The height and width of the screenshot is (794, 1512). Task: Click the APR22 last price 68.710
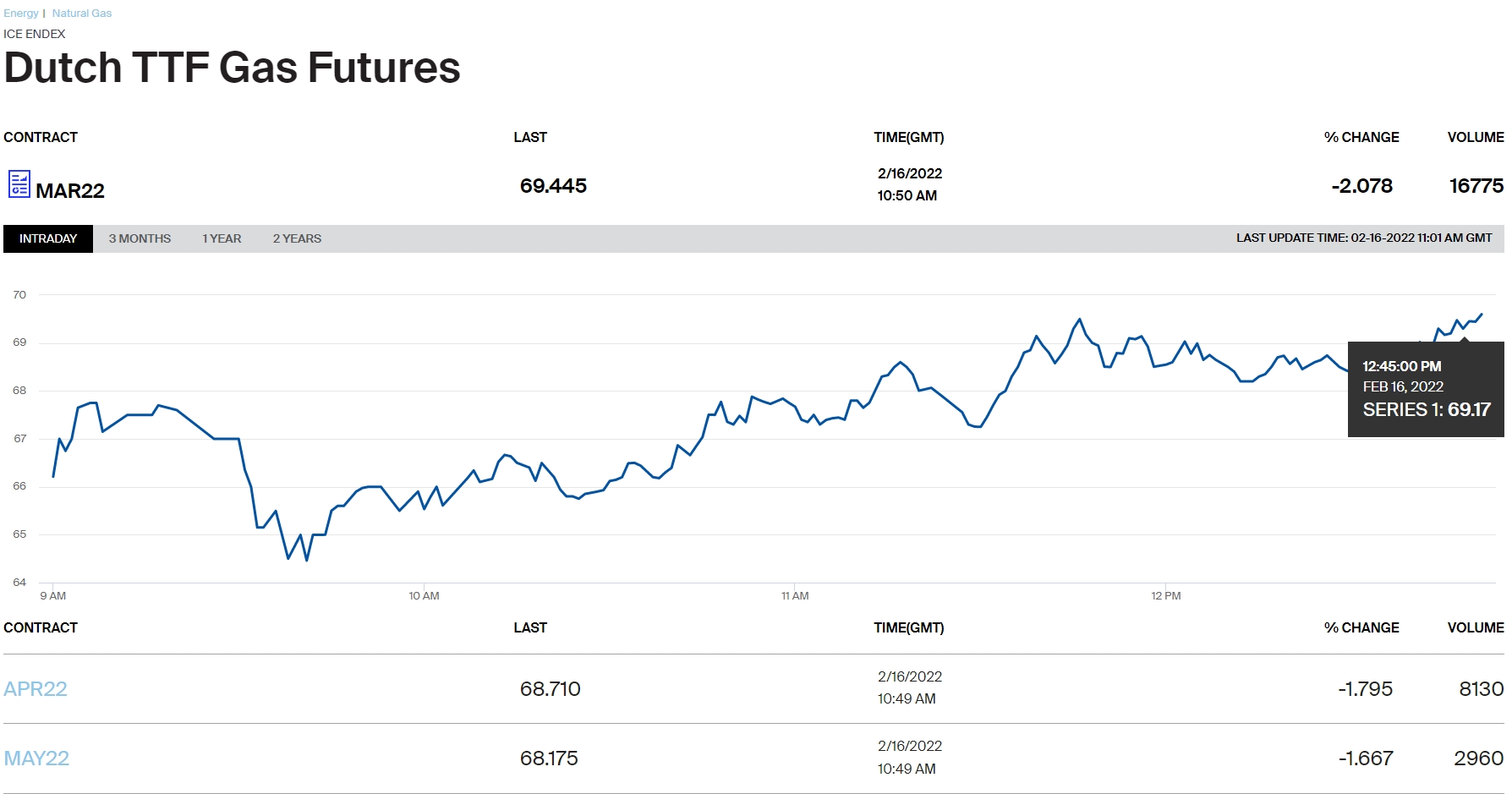point(550,689)
